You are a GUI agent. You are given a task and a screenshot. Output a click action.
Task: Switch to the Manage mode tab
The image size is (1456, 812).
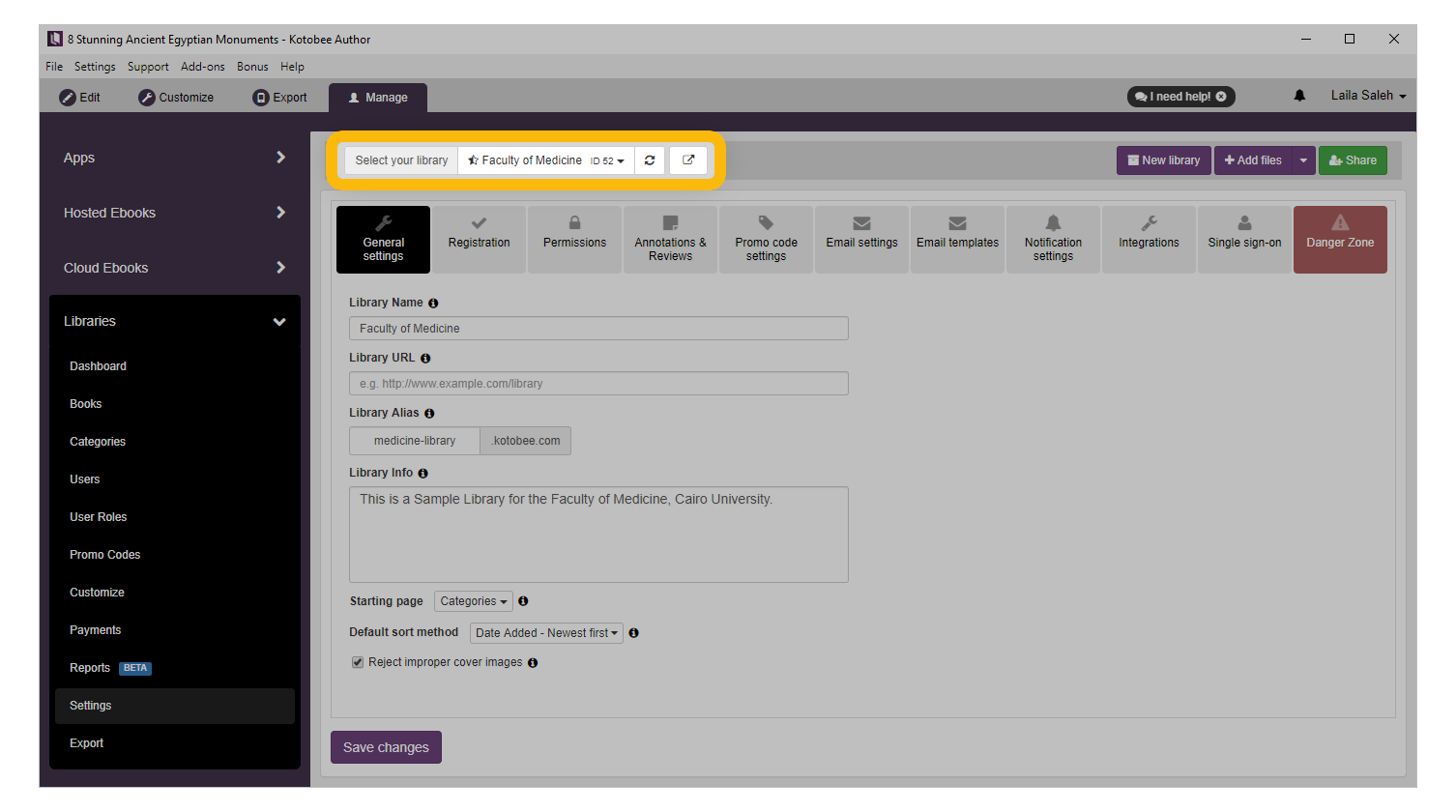(378, 98)
